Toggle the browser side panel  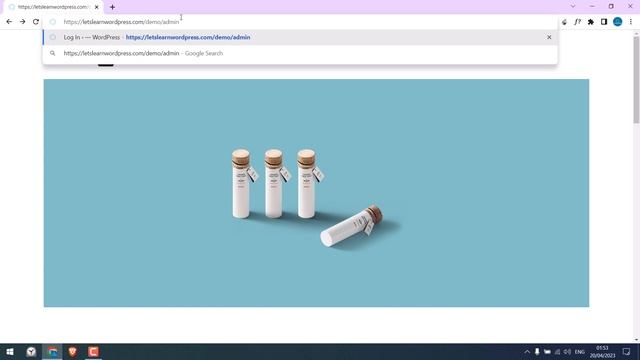tap(604, 22)
